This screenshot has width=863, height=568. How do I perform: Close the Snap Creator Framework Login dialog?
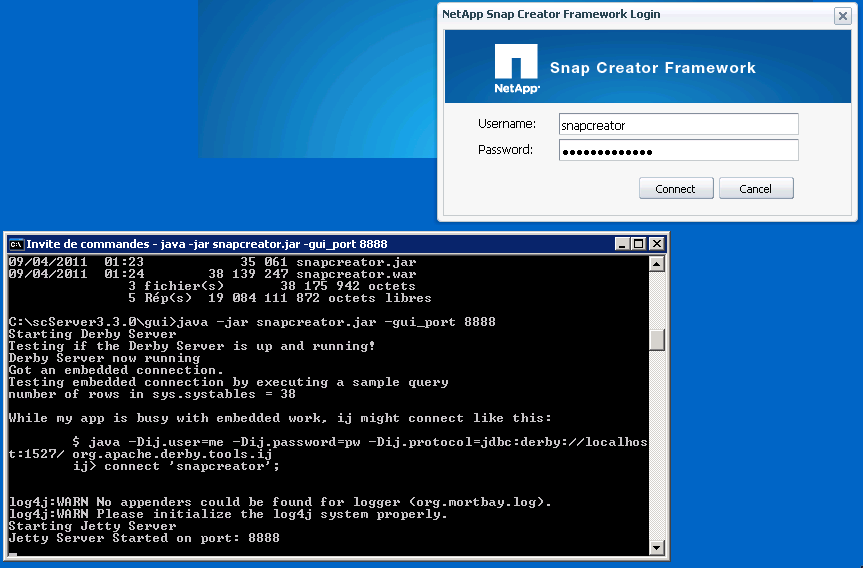coord(842,16)
